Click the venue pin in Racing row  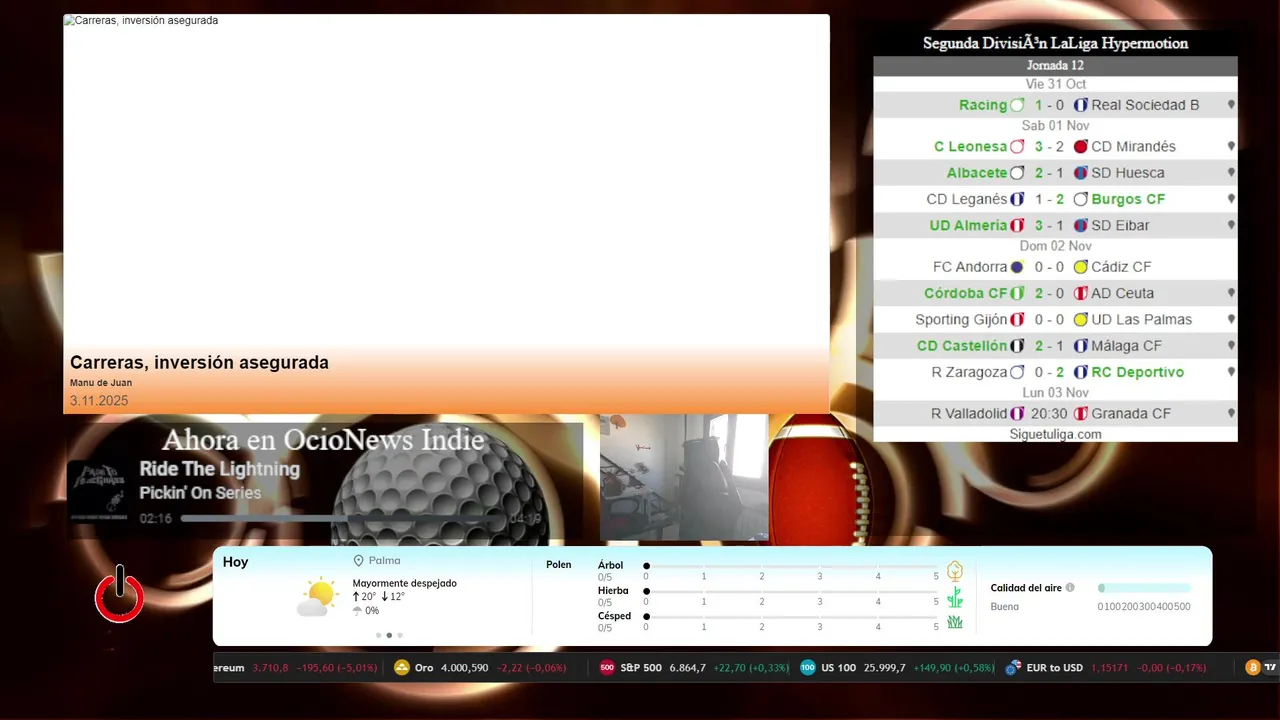(x=1231, y=105)
